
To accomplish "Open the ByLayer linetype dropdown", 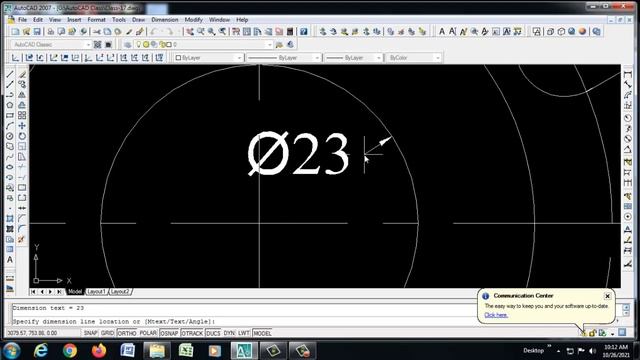I will point(317,58).
